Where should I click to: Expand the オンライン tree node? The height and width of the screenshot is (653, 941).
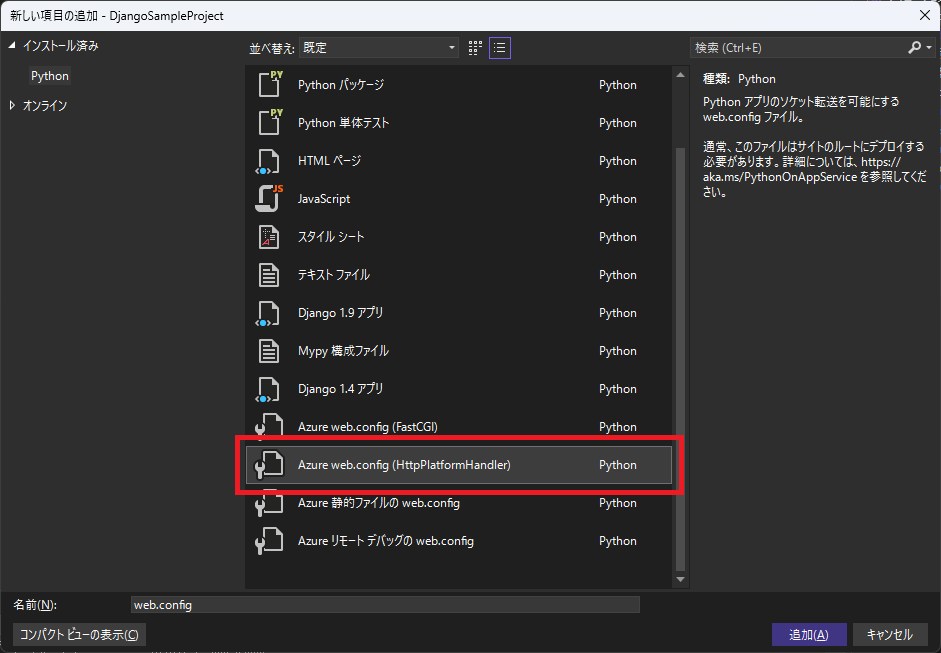click(x=13, y=106)
